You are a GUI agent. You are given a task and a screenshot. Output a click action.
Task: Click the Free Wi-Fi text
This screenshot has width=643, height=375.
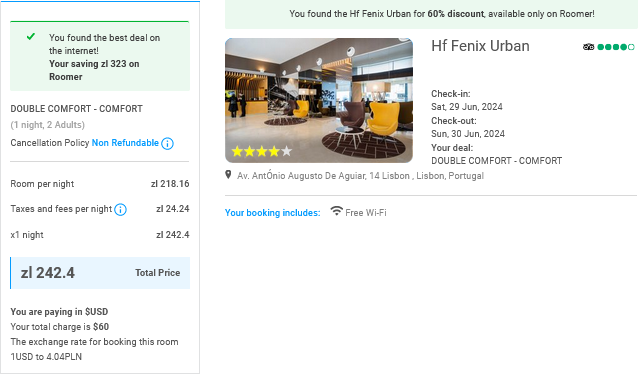click(x=366, y=213)
